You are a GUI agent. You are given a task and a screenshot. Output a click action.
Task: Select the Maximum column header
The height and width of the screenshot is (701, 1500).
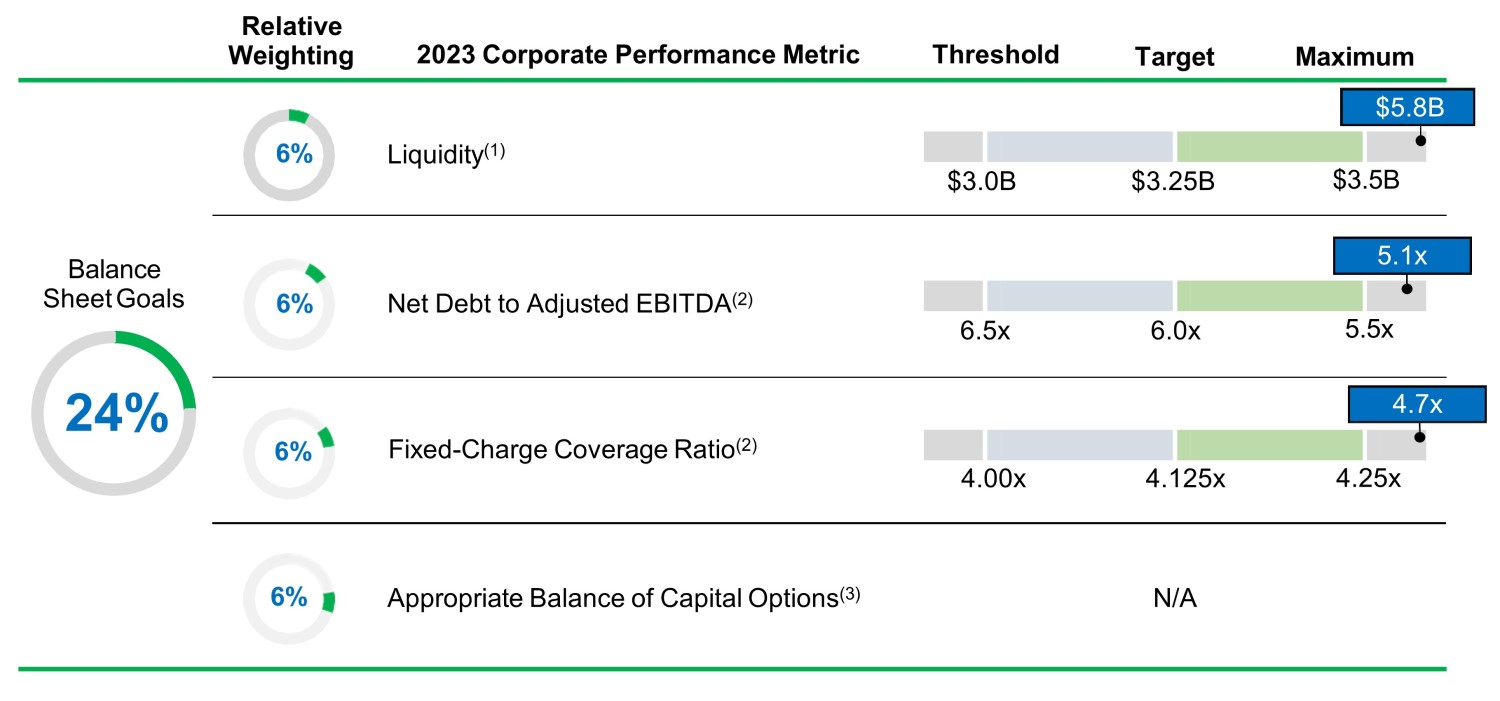[x=1354, y=57]
